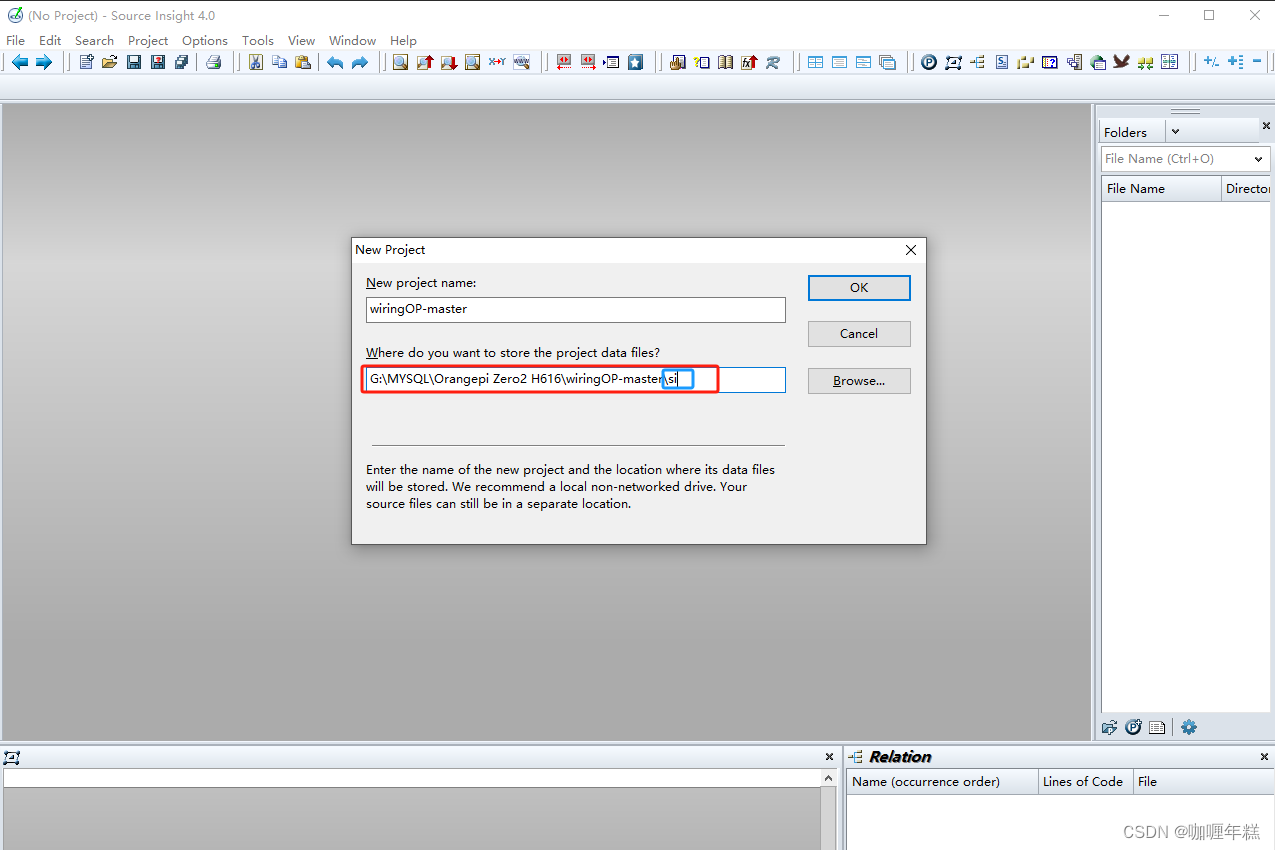Open the Help menu
Image resolution: width=1275 pixels, height=850 pixels.
(x=403, y=40)
